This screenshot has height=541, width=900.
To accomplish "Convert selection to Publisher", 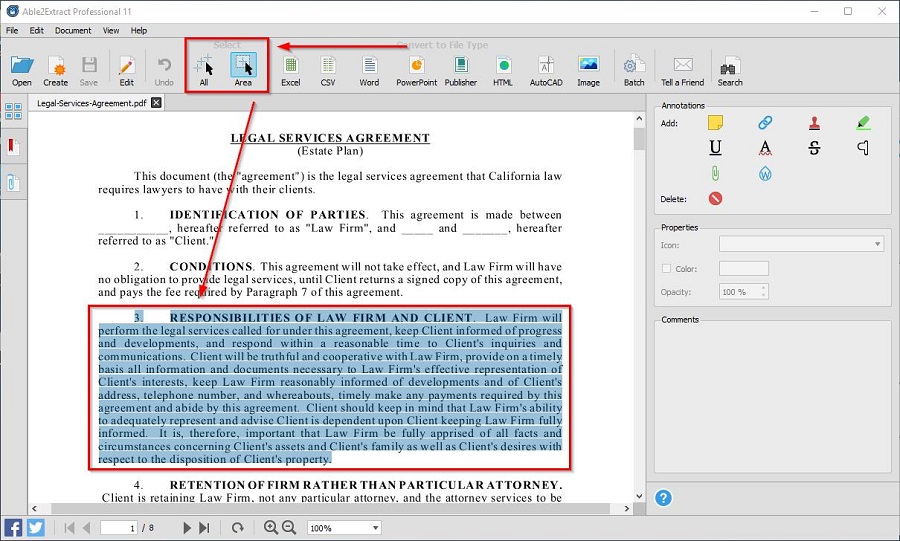I will click(461, 71).
